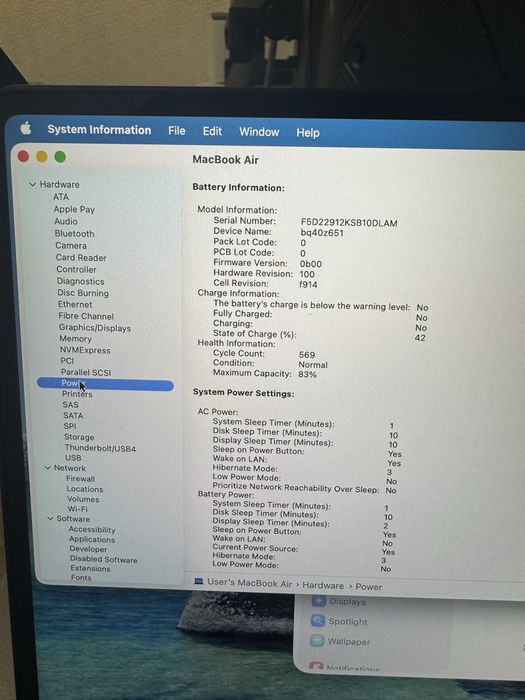This screenshot has height=700, width=525.
Task: Open the Window menu
Action: coord(259,132)
